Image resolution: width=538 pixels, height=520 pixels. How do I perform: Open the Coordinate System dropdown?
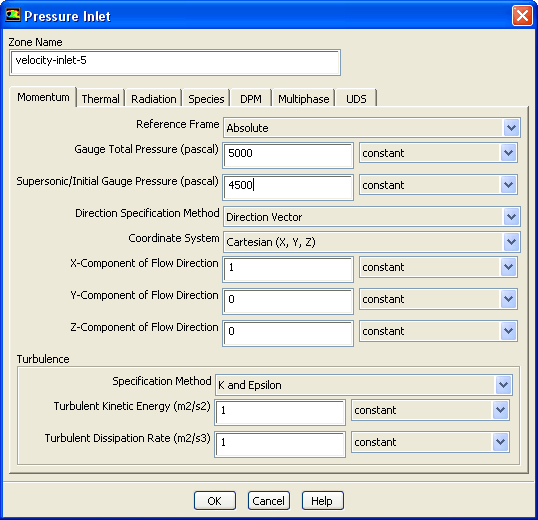click(x=372, y=242)
